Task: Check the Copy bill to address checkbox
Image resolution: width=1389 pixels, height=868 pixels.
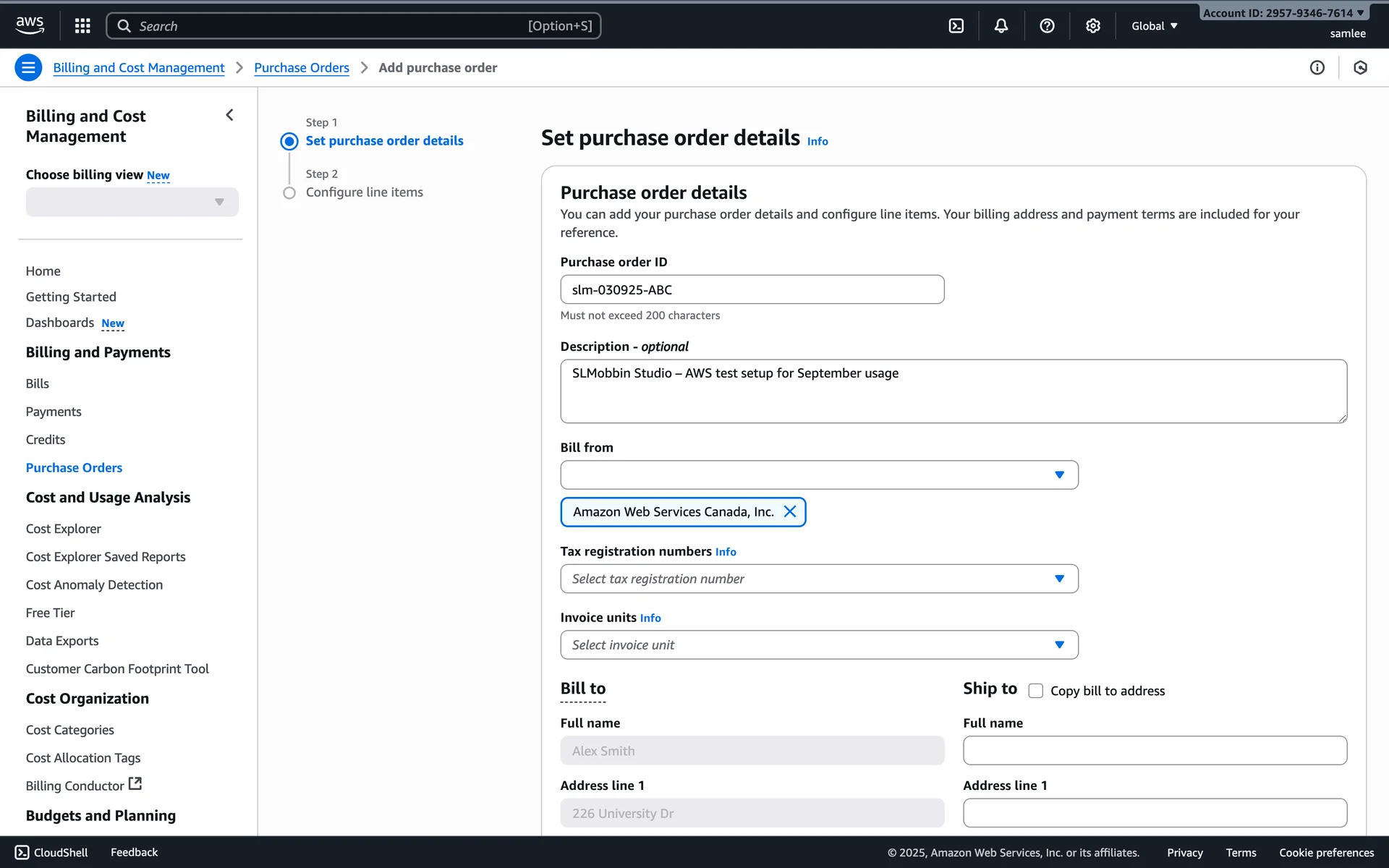Action: pyautogui.click(x=1035, y=691)
